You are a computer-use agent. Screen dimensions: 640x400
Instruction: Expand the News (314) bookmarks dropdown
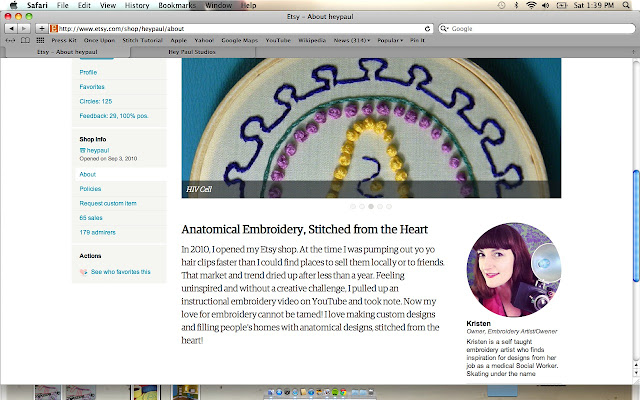pos(351,40)
